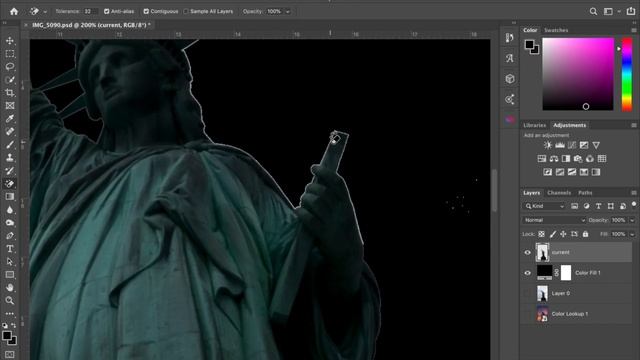Open the Normal blend mode dropdown
The width and height of the screenshot is (640, 360).
click(x=554, y=220)
